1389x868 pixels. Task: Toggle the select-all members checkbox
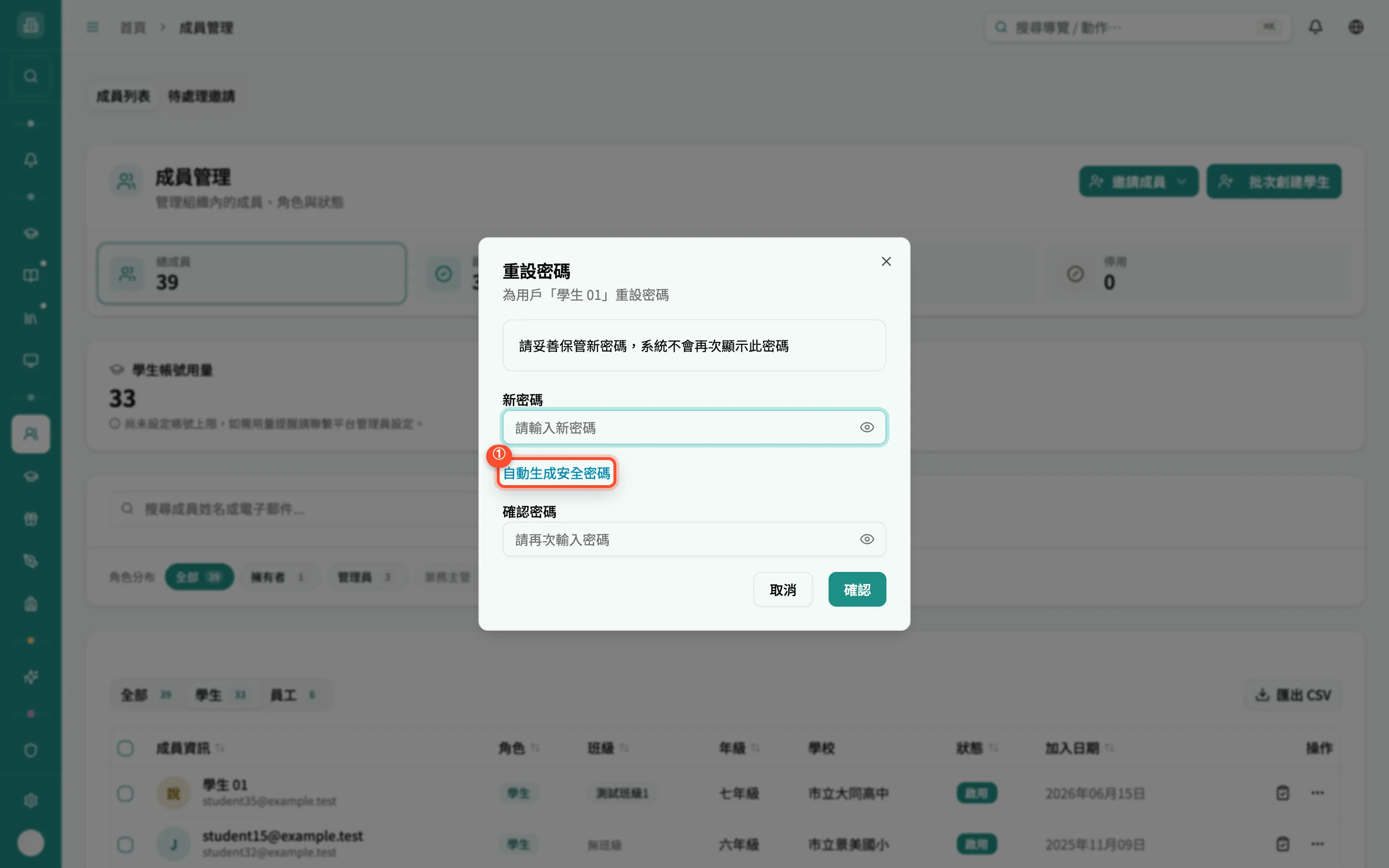125,748
